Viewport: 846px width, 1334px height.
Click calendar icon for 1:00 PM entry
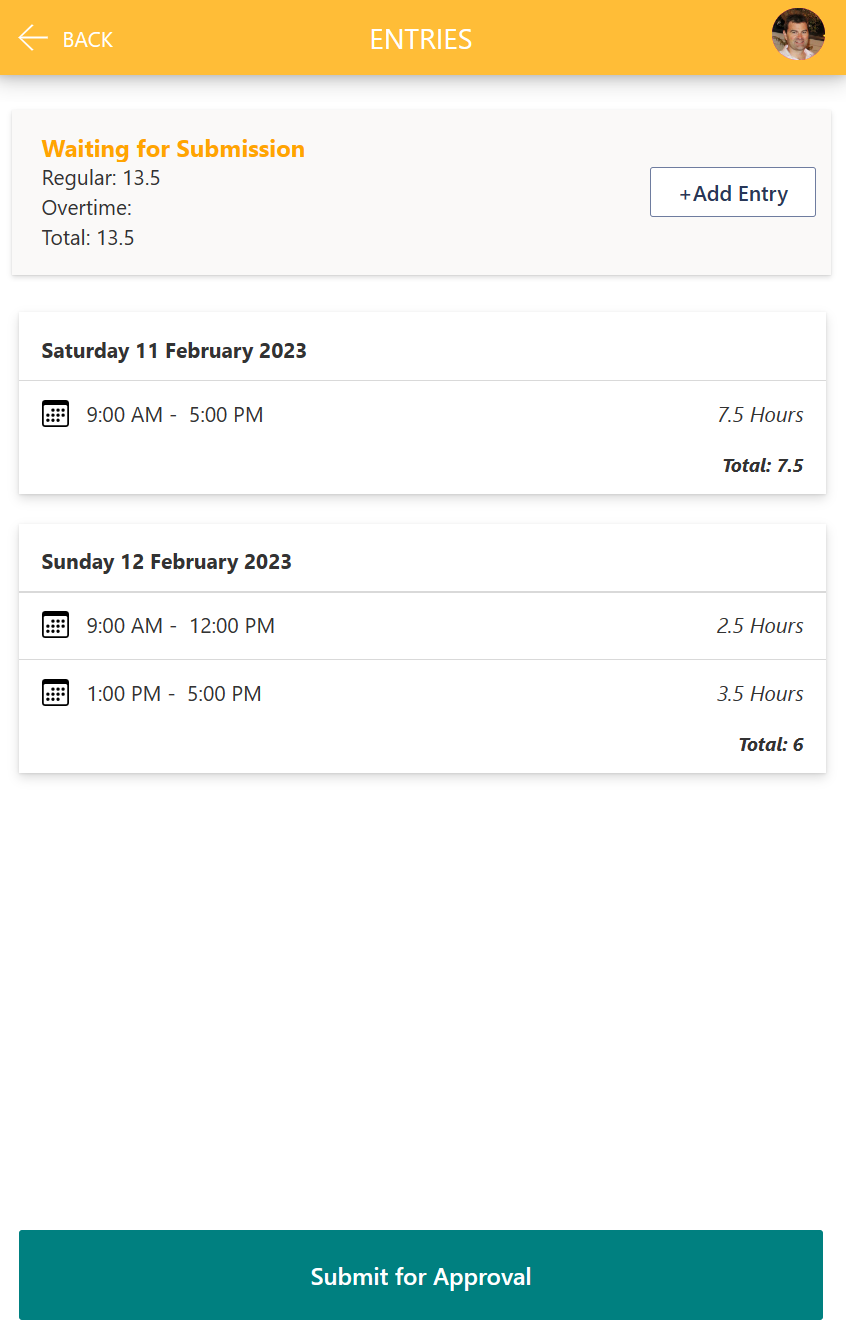(x=56, y=693)
